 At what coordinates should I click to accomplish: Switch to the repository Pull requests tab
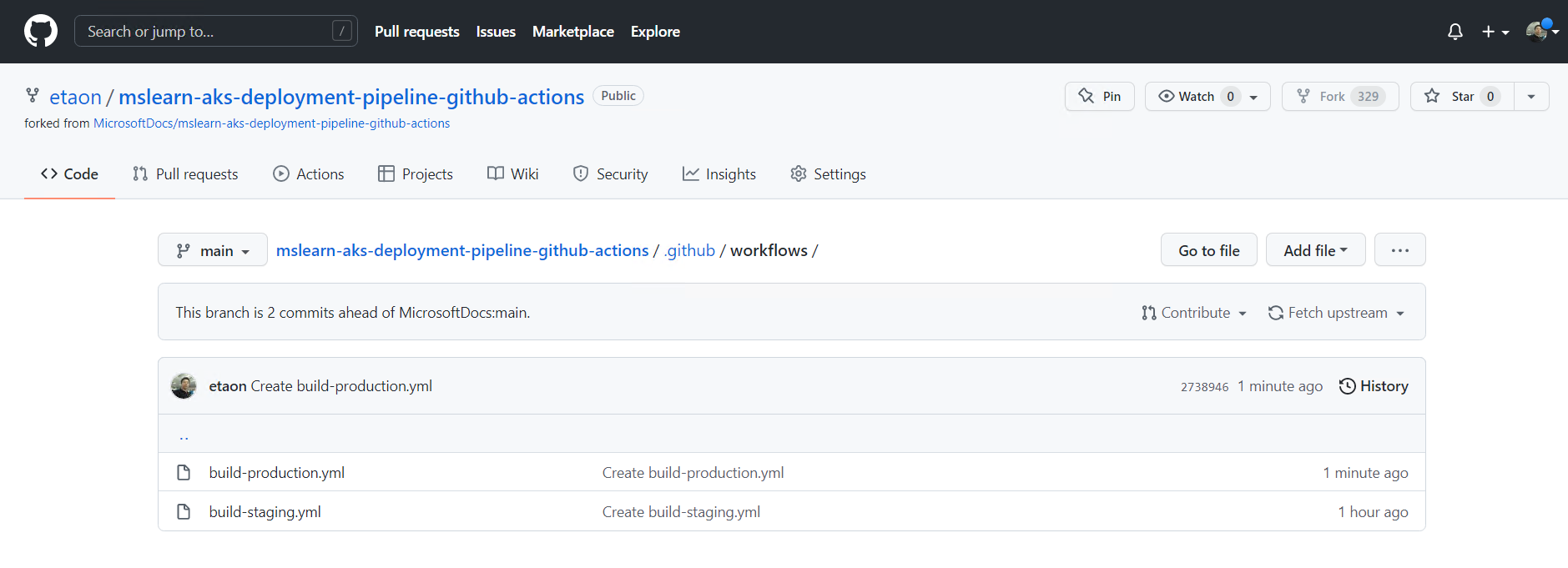pos(185,173)
